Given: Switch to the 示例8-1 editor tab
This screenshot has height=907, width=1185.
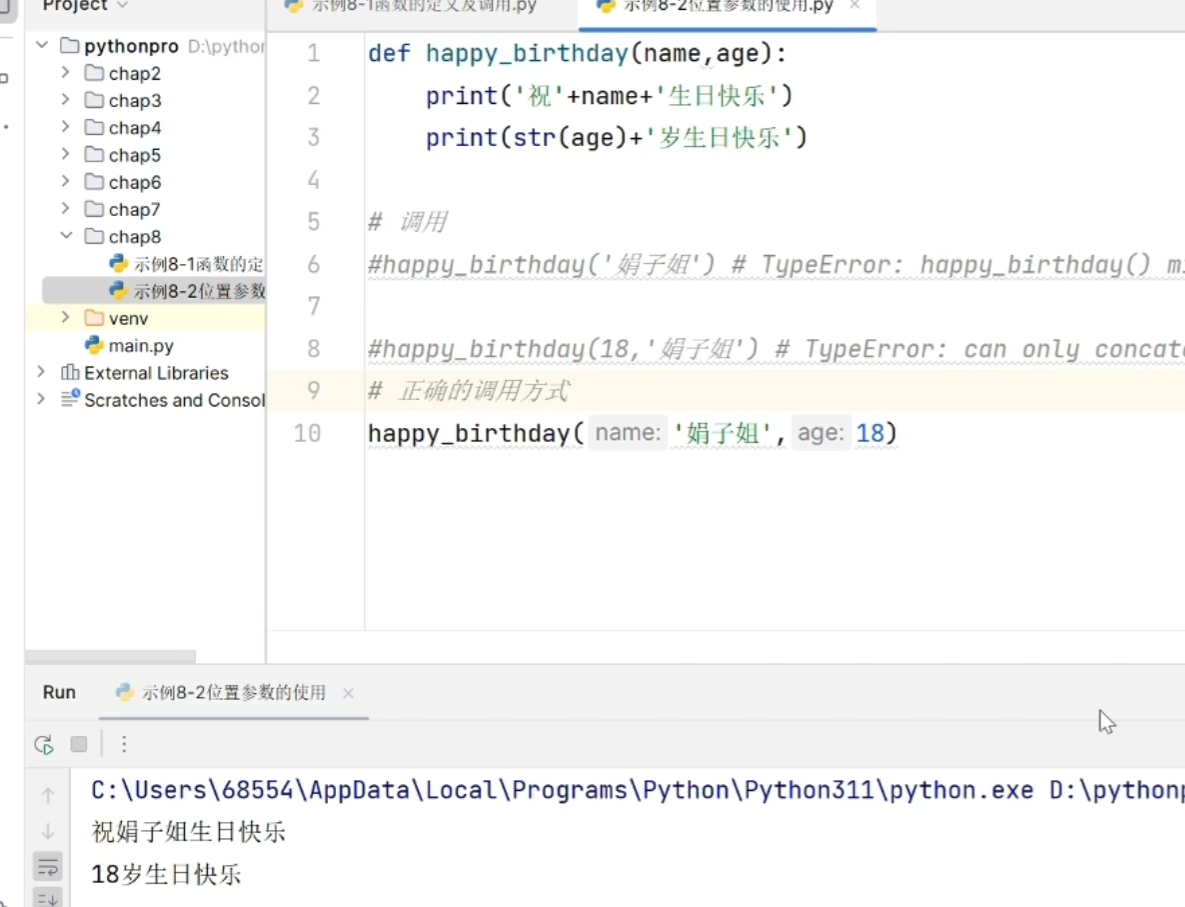Looking at the screenshot, I should tap(412, 7).
